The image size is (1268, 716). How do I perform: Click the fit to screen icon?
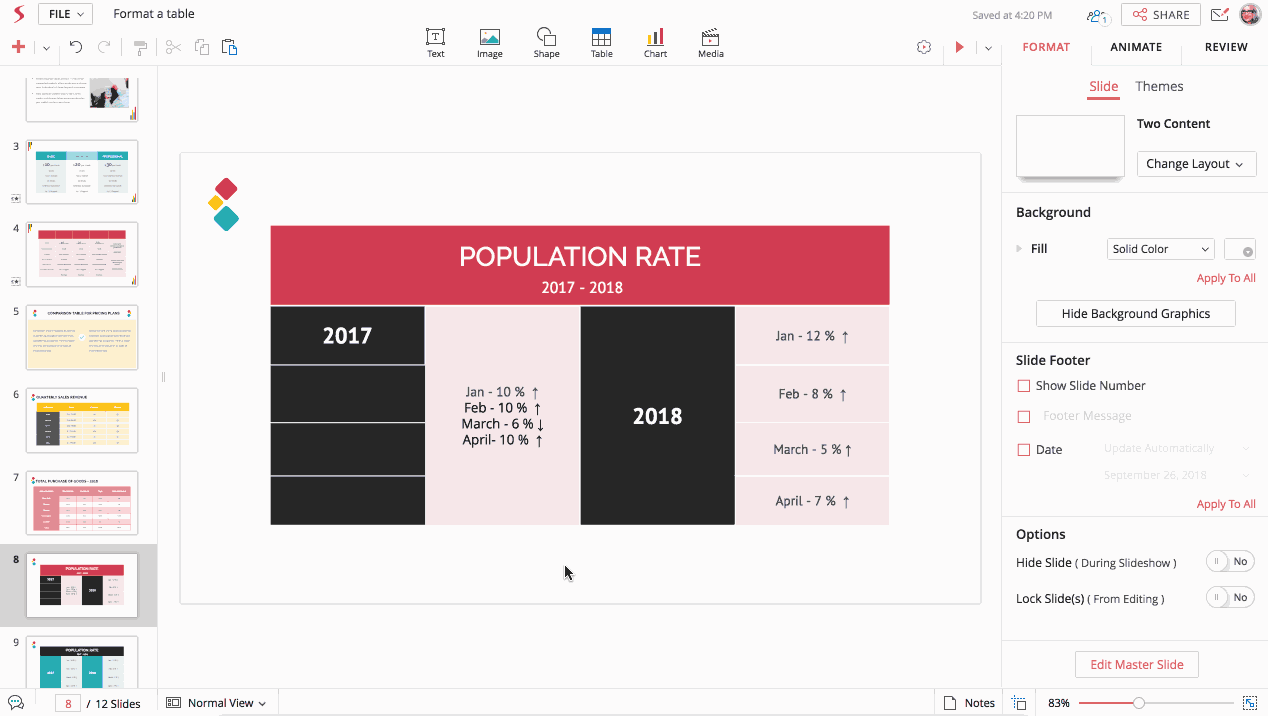tap(1250, 703)
